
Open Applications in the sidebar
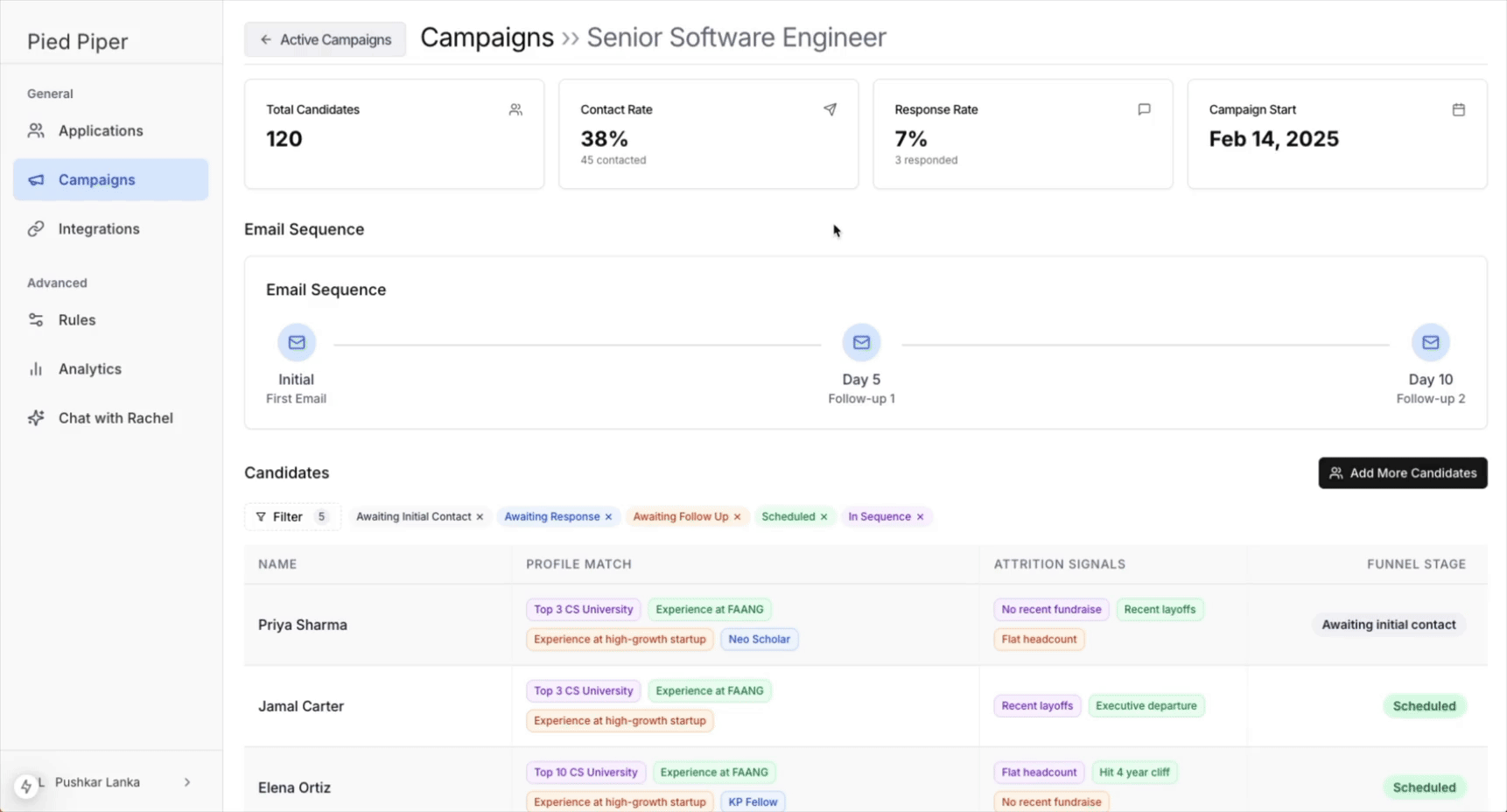point(101,130)
